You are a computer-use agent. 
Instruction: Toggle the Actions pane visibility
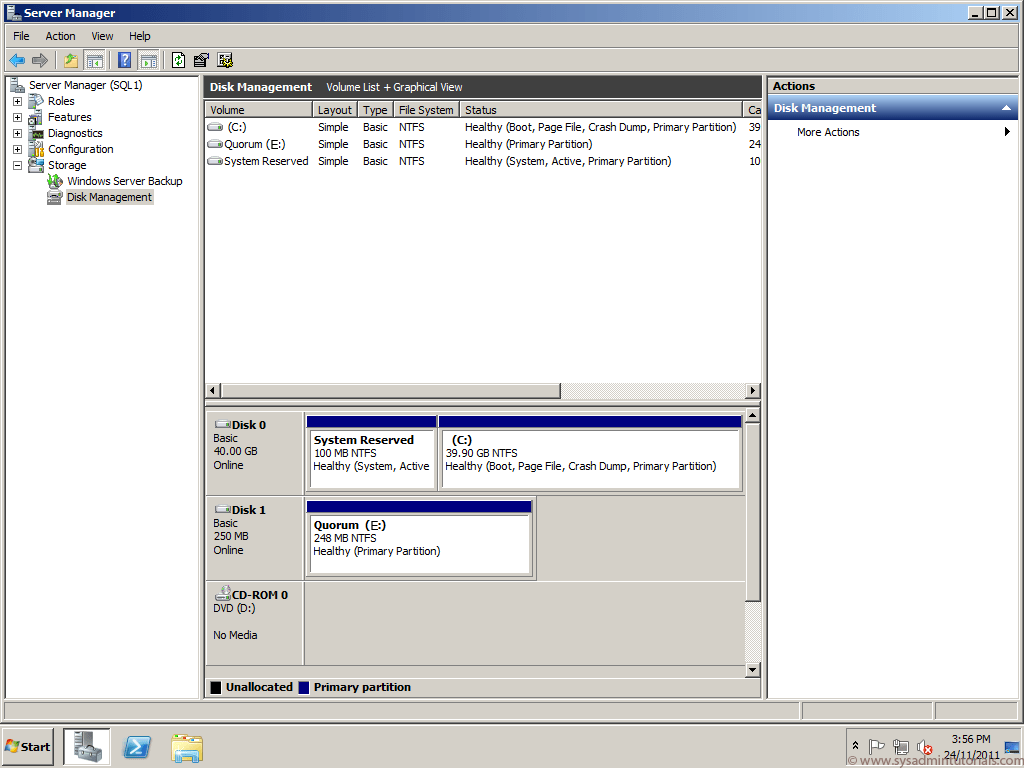tap(148, 60)
